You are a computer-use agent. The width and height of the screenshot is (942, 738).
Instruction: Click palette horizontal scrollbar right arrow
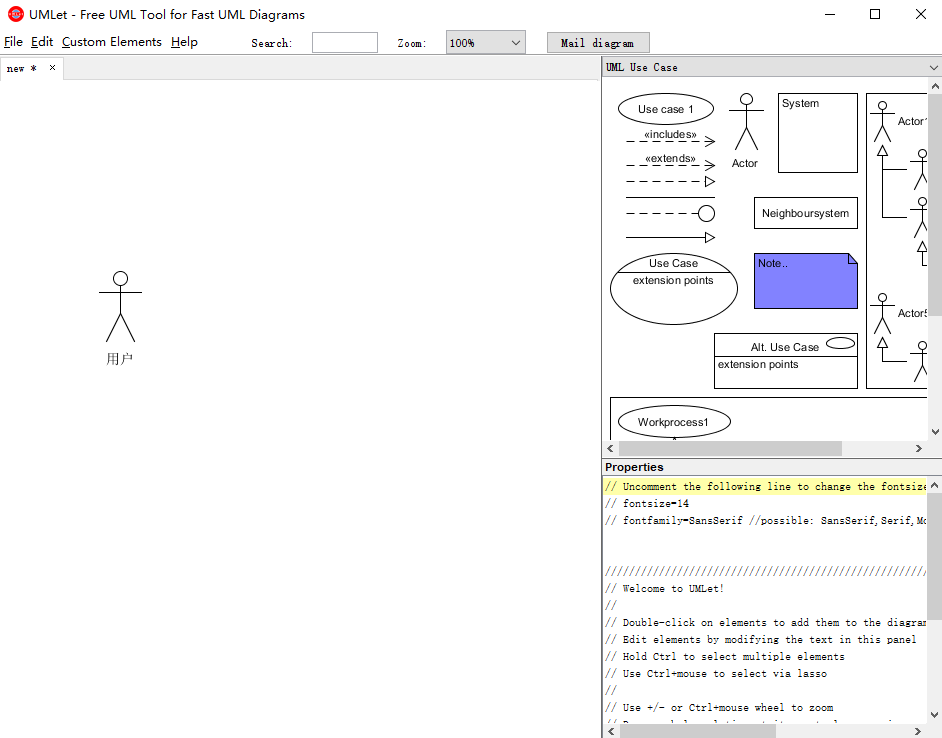(x=919, y=448)
